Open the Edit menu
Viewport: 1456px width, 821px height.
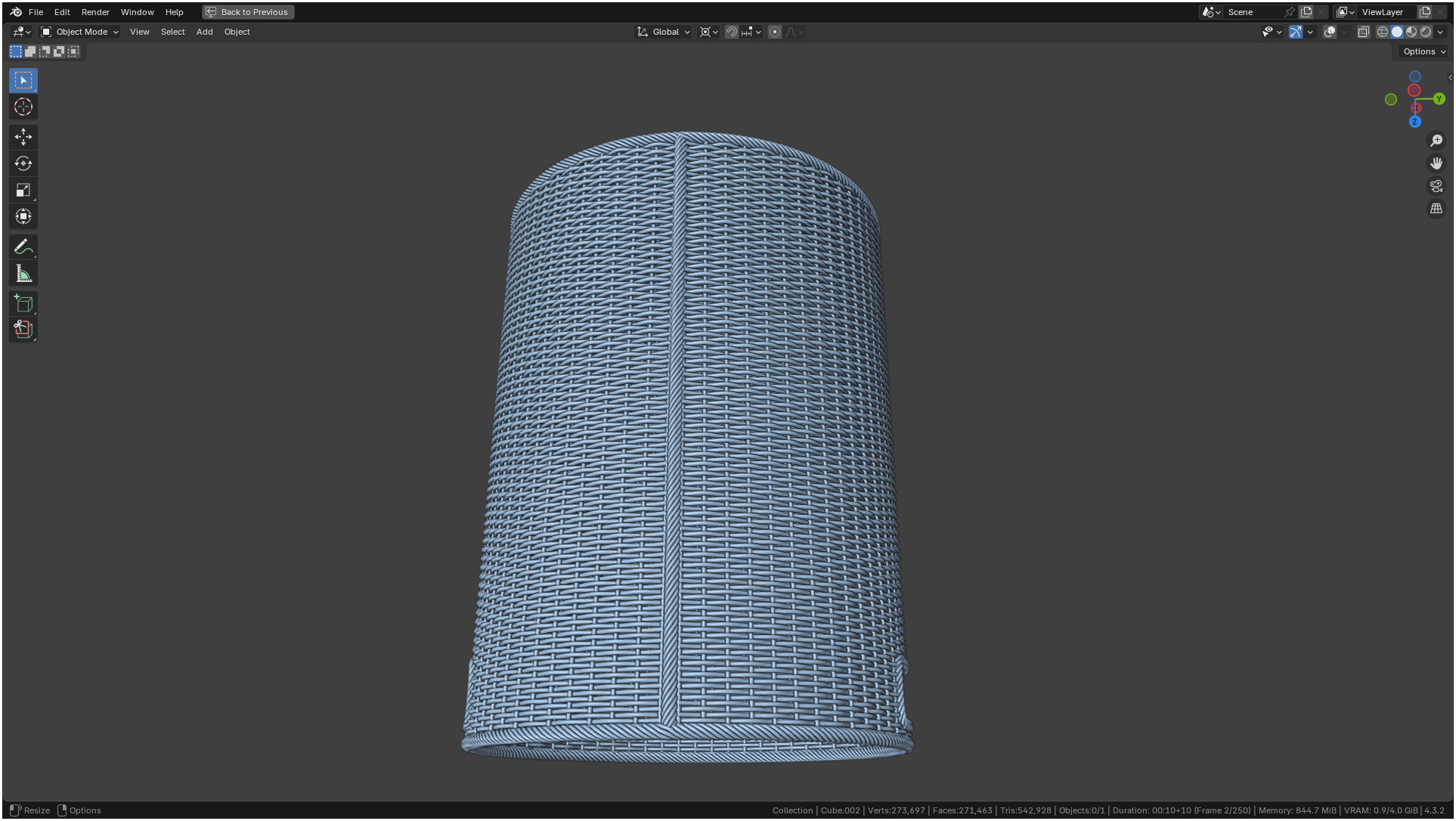62,12
